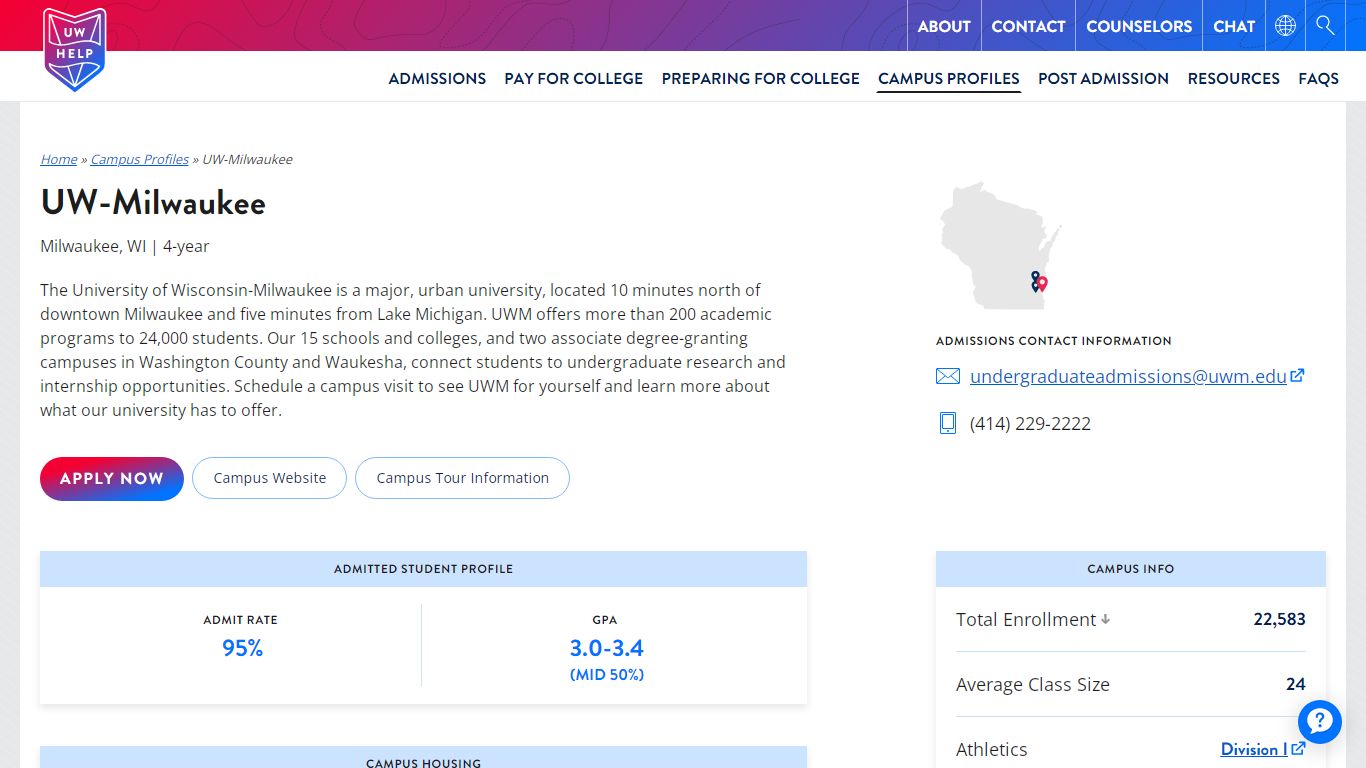Click the red location pin on map
The height and width of the screenshot is (768, 1366).
pos(1042,284)
